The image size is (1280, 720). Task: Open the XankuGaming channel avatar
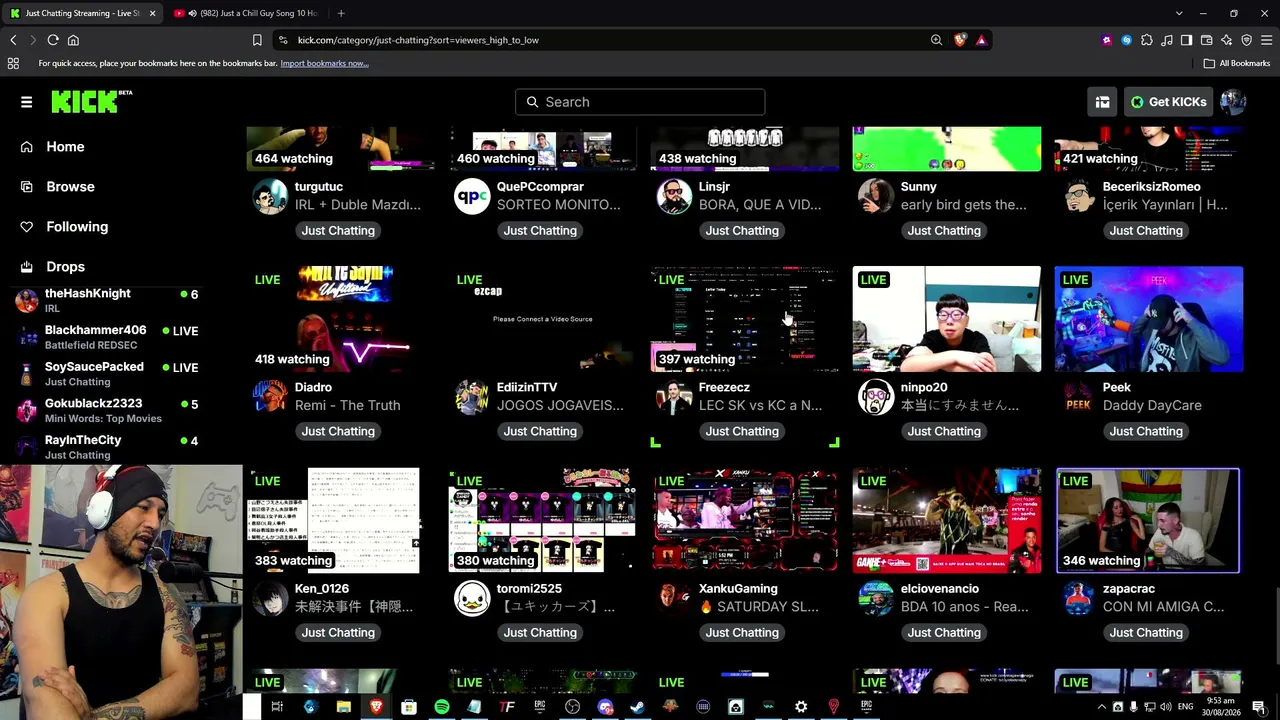[x=674, y=598]
